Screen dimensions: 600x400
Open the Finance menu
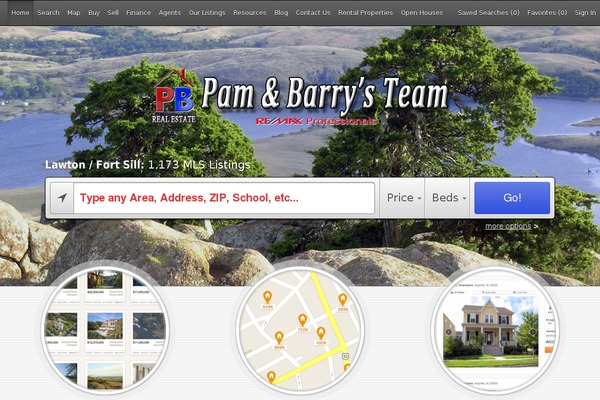tap(139, 13)
